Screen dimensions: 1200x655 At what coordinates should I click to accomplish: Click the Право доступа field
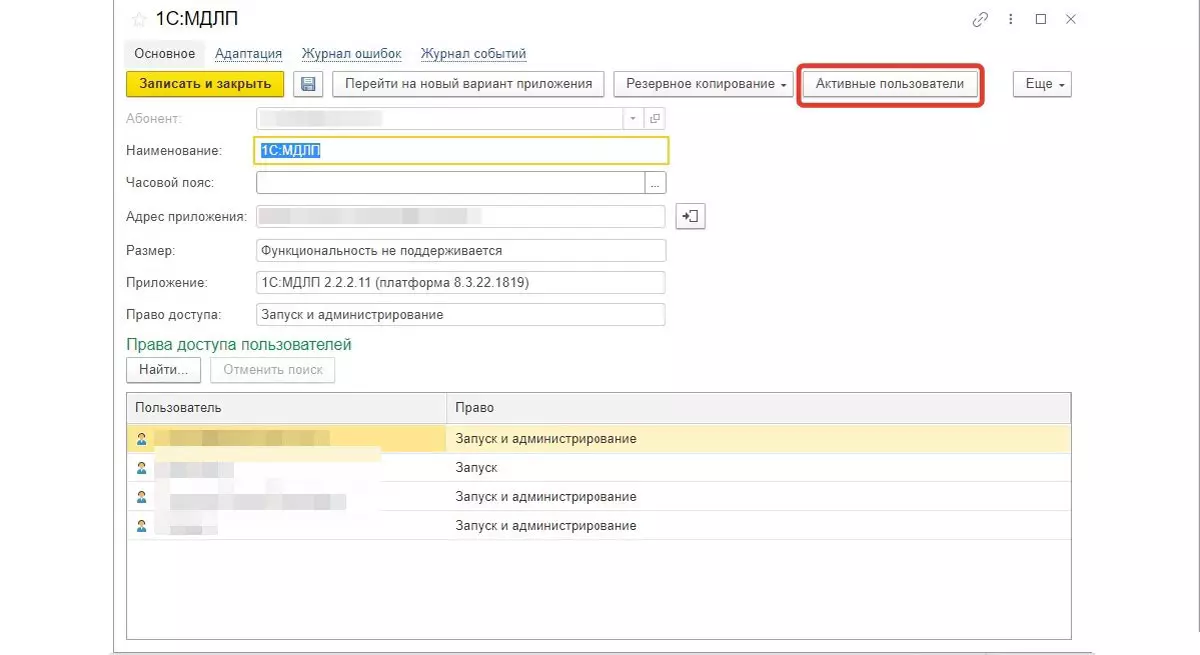[461, 314]
